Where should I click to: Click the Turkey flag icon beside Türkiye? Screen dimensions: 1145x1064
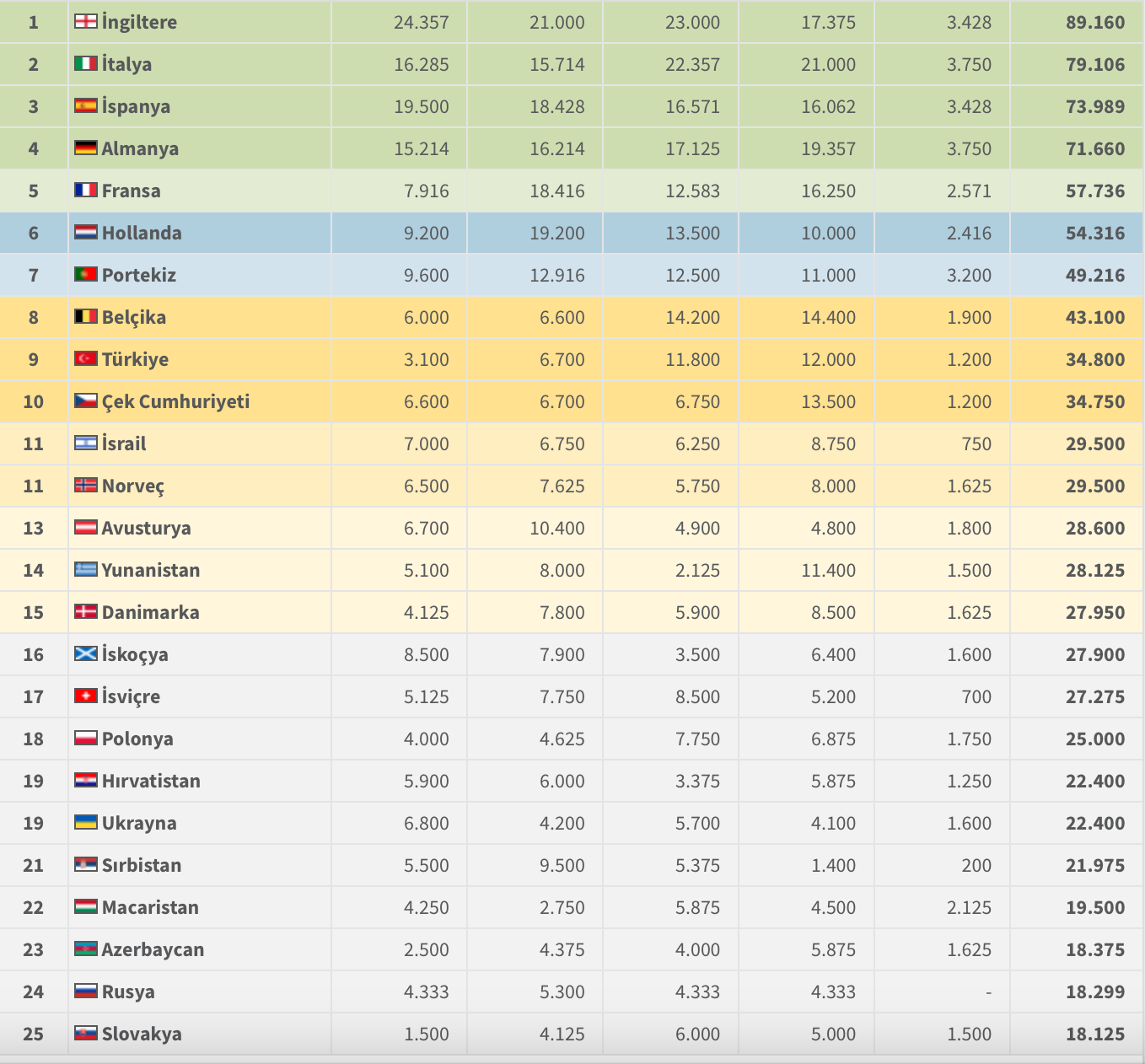coord(85,357)
